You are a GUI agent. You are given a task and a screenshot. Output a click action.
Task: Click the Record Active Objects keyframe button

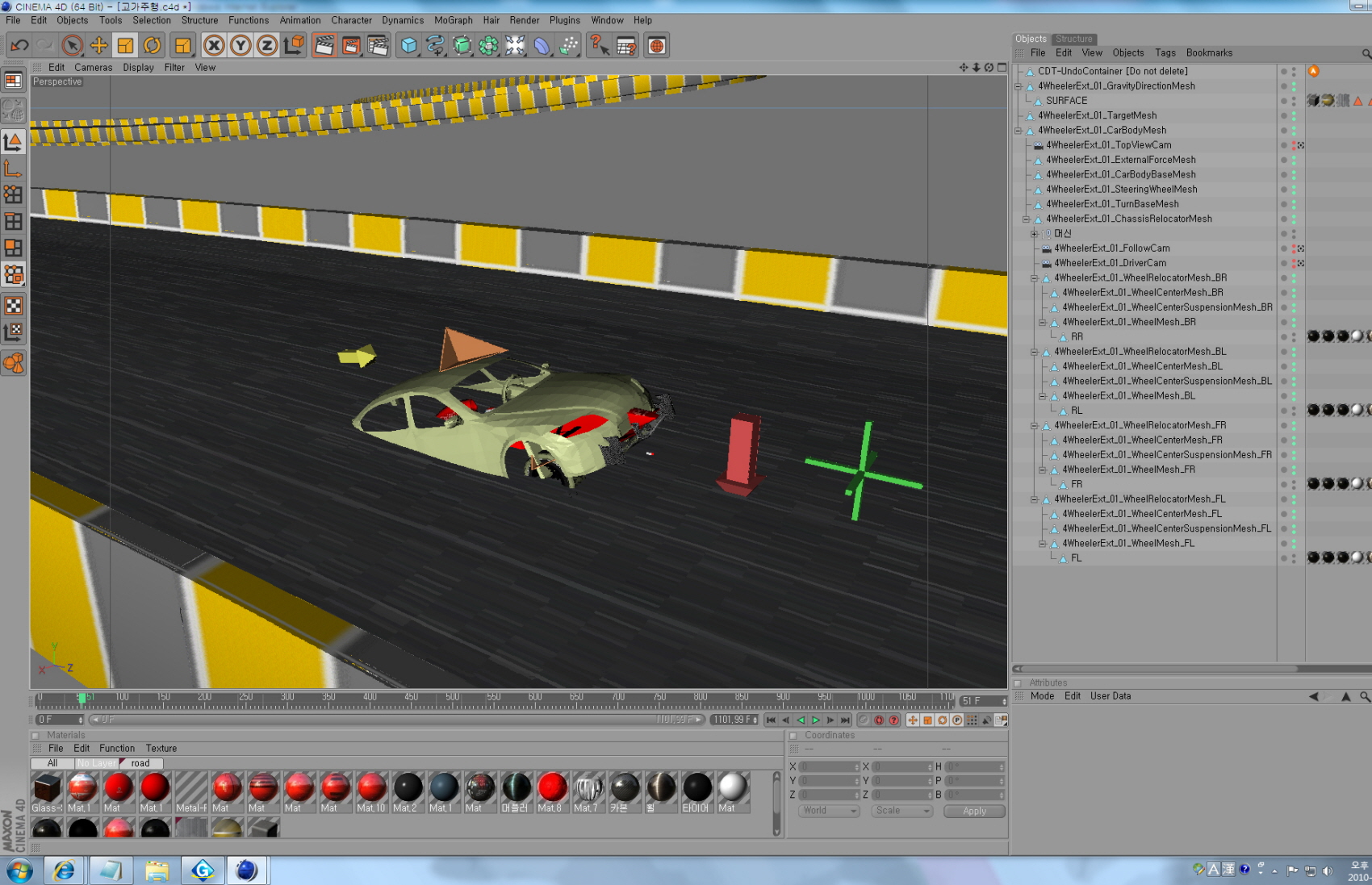tap(879, 720)
